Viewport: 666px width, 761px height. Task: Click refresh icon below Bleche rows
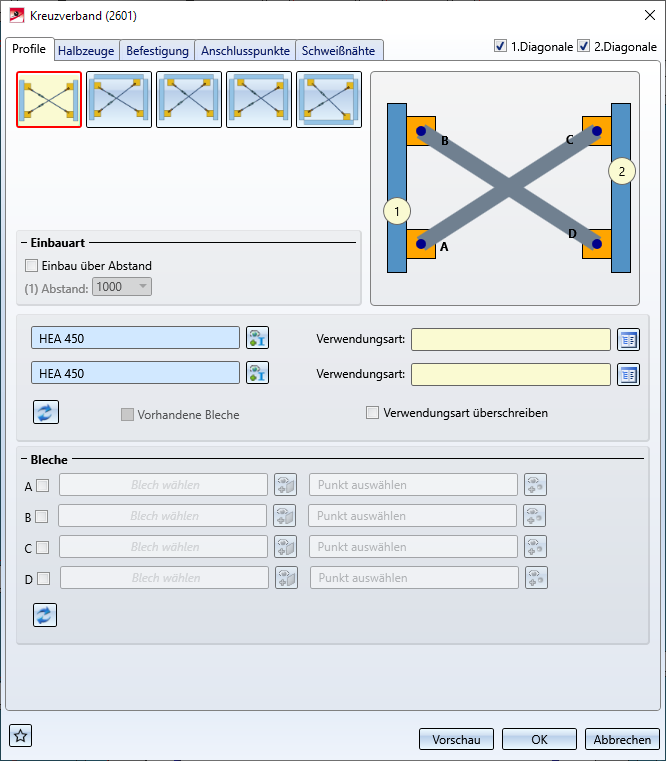45,615
